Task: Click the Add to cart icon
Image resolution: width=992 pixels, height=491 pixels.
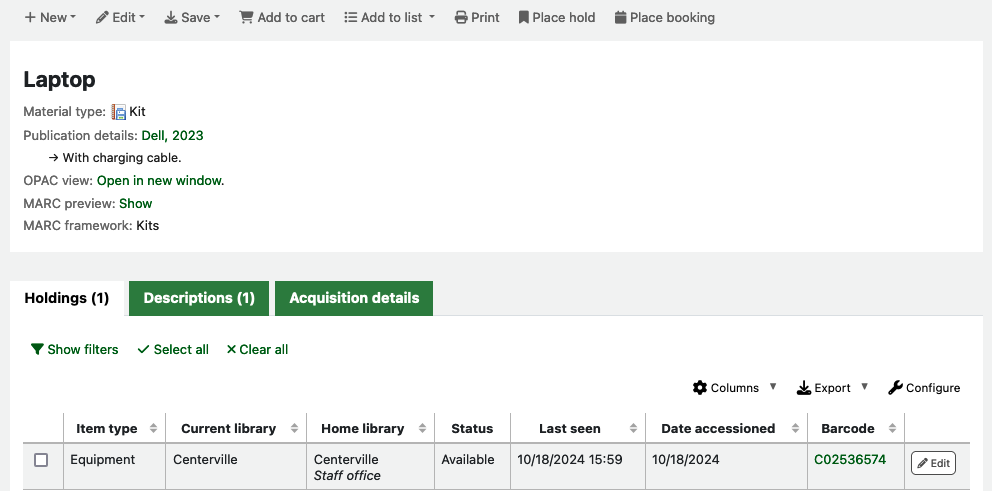Action: coord(246,18)
